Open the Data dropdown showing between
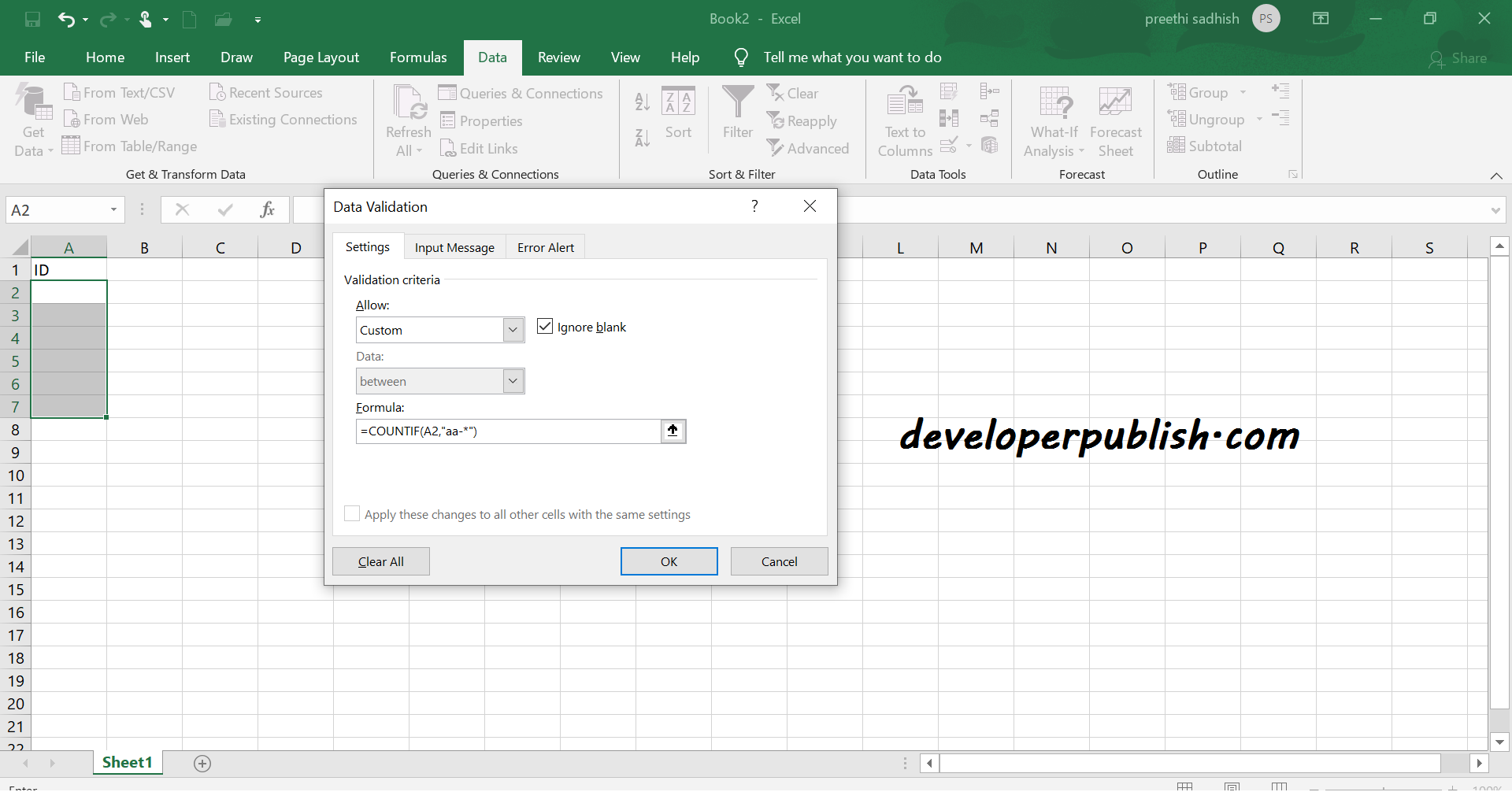 [513, 381]
